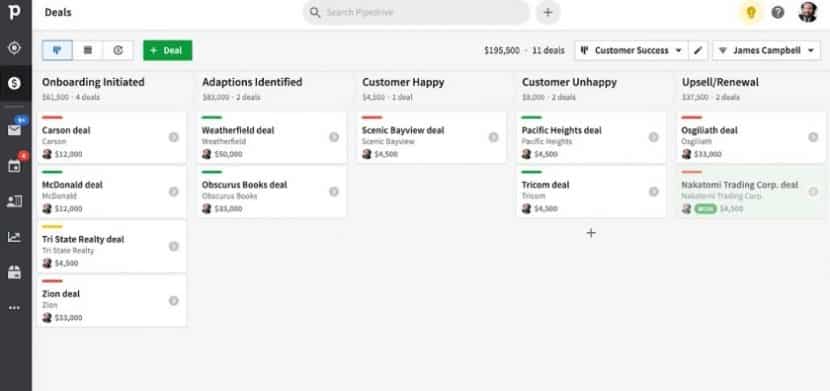
Task: Click activity indicator on McDonald deal
Action: point(174,192)
